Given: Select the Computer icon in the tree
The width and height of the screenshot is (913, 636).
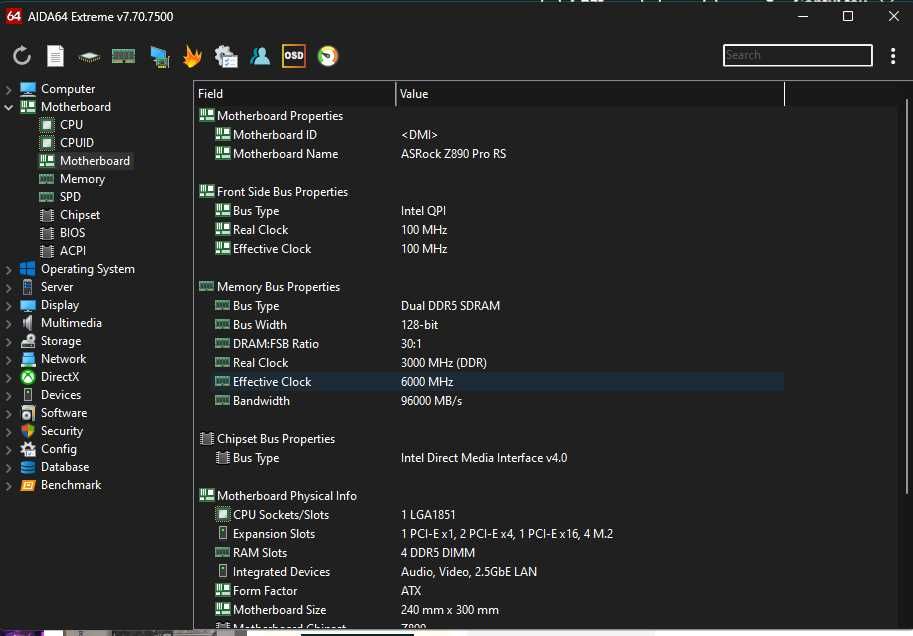Looking at the screenshot, I should click(x=28, y=89).
